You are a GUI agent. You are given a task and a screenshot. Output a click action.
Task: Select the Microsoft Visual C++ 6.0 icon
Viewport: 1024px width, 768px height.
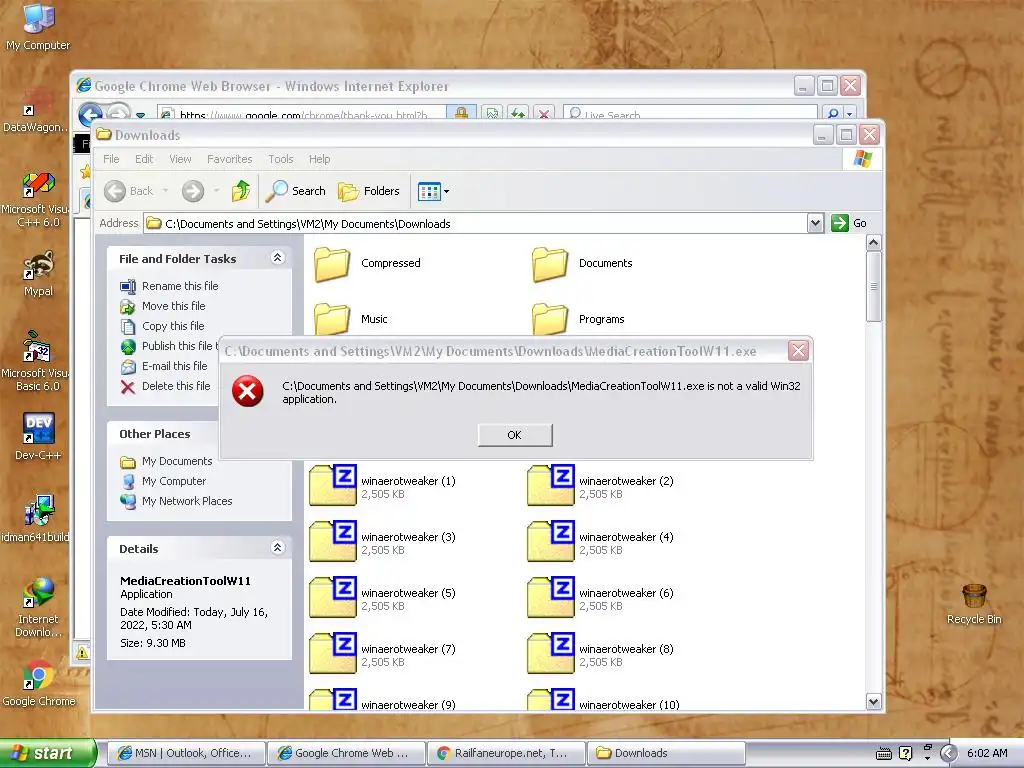(x=37, y=200)
